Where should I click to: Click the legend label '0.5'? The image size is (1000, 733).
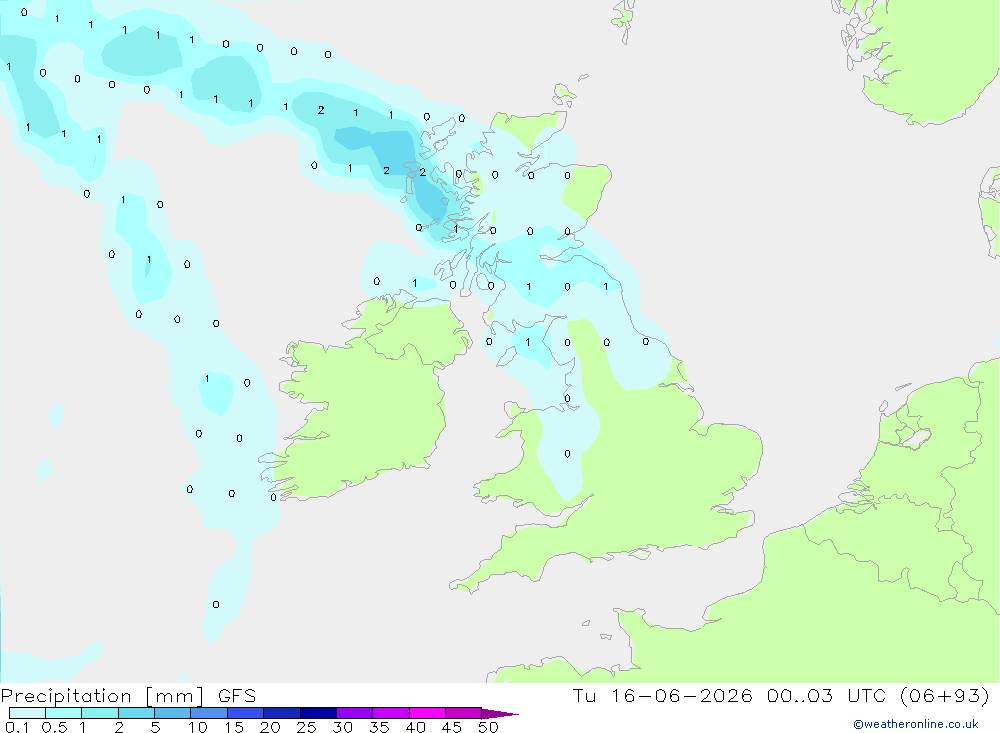pyautogui.click(x=54, y=727)
